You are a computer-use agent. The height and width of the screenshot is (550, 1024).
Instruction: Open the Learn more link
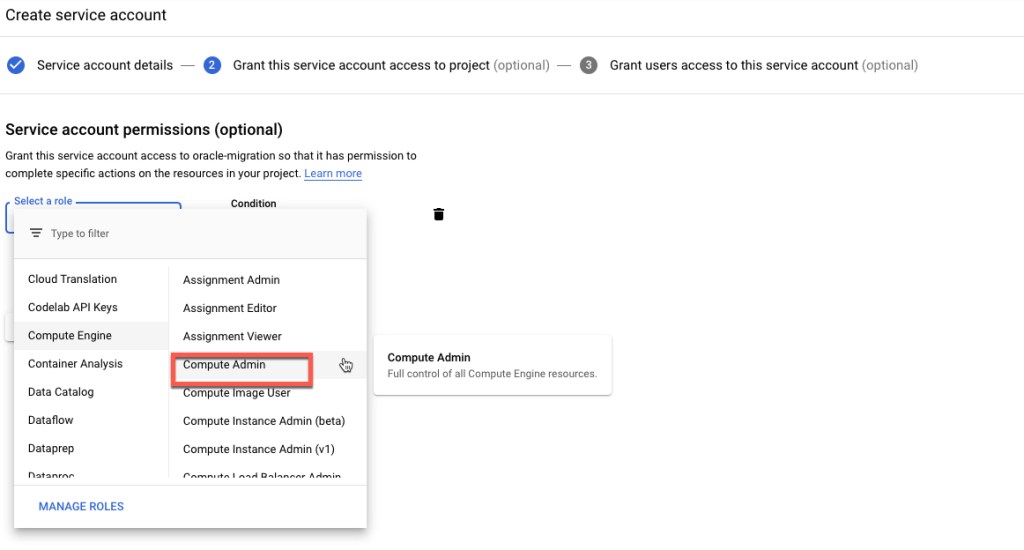point(333,173)
